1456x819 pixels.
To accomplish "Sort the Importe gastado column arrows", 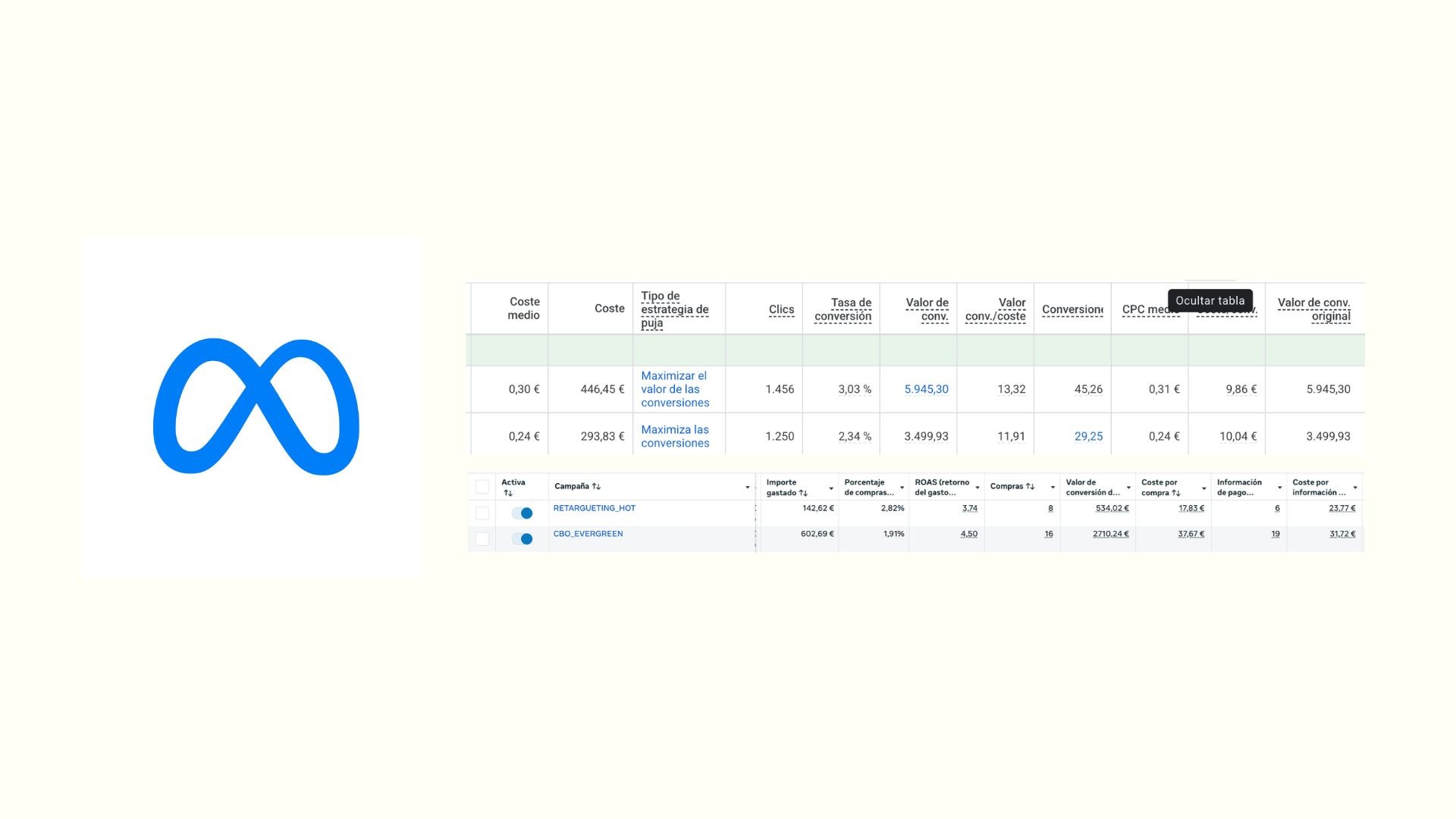I will click(x=803, y=493).
